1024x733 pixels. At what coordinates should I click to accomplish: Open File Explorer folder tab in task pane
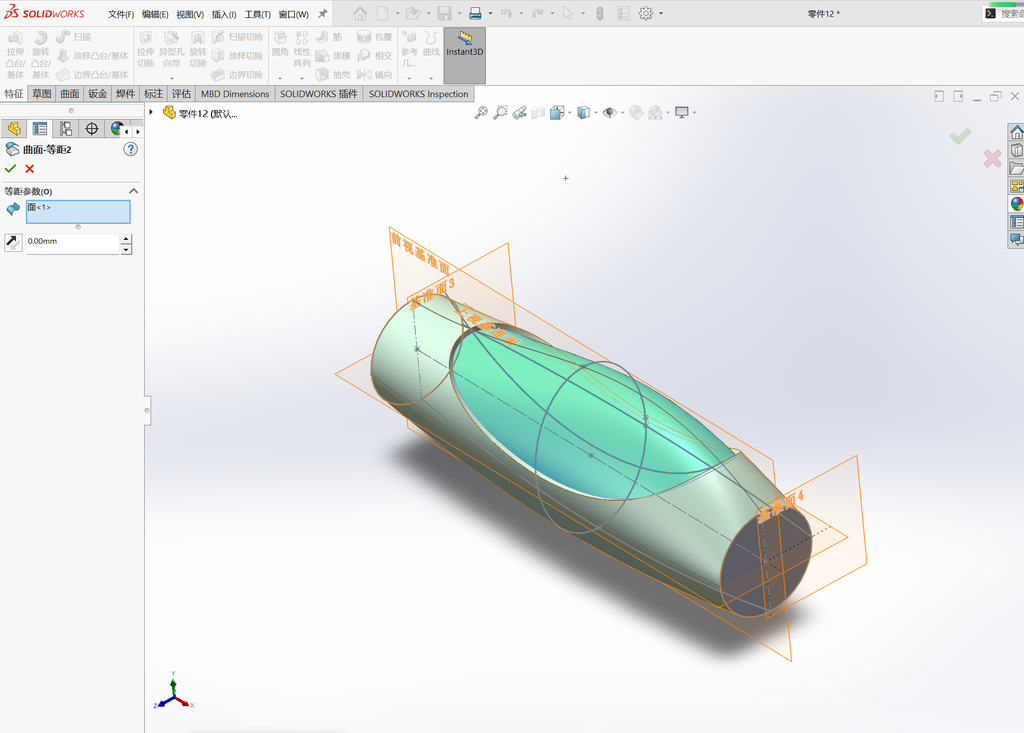coord(1017,169)
